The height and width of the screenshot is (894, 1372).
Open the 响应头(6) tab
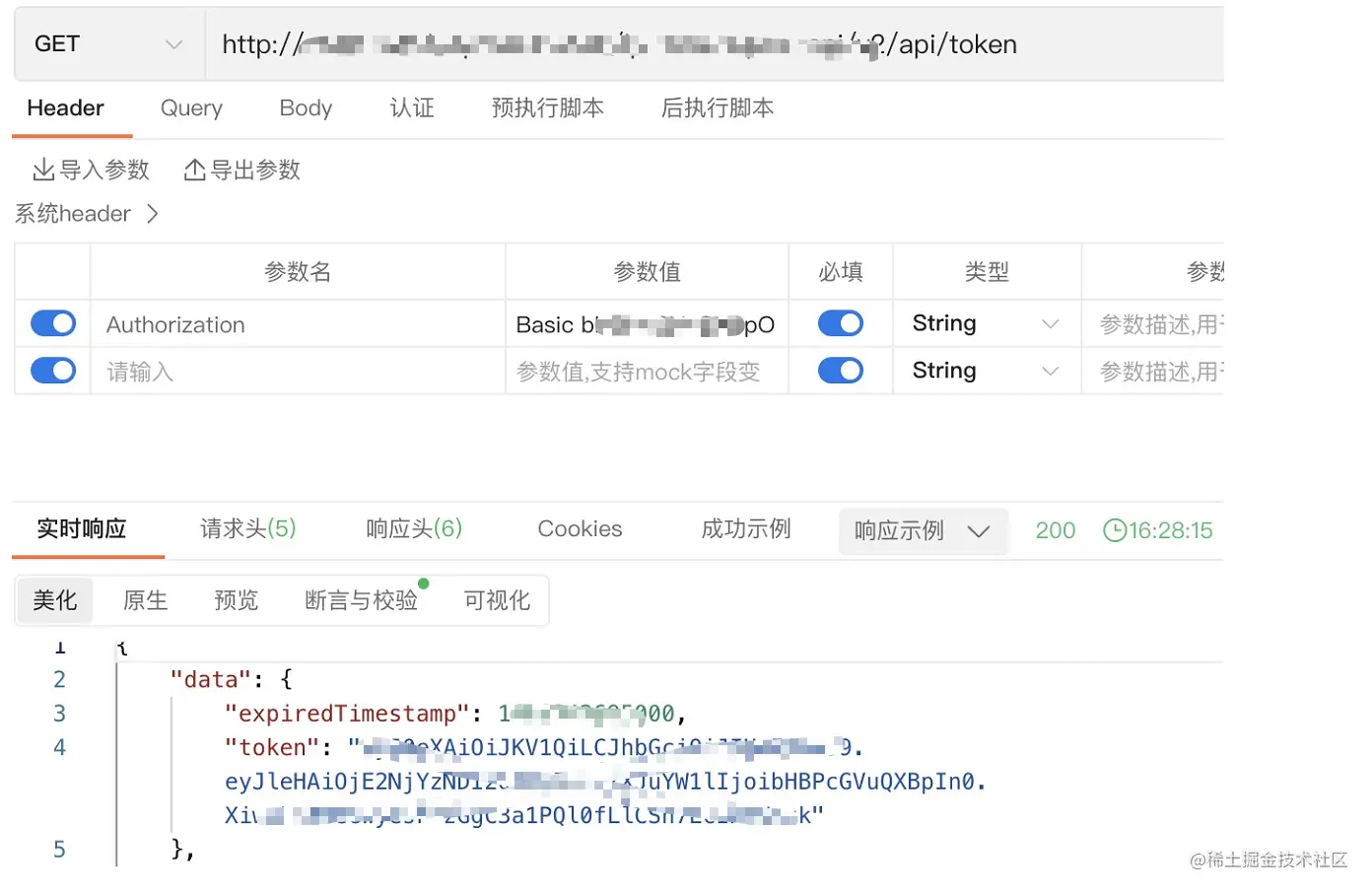tap(414, 529)
